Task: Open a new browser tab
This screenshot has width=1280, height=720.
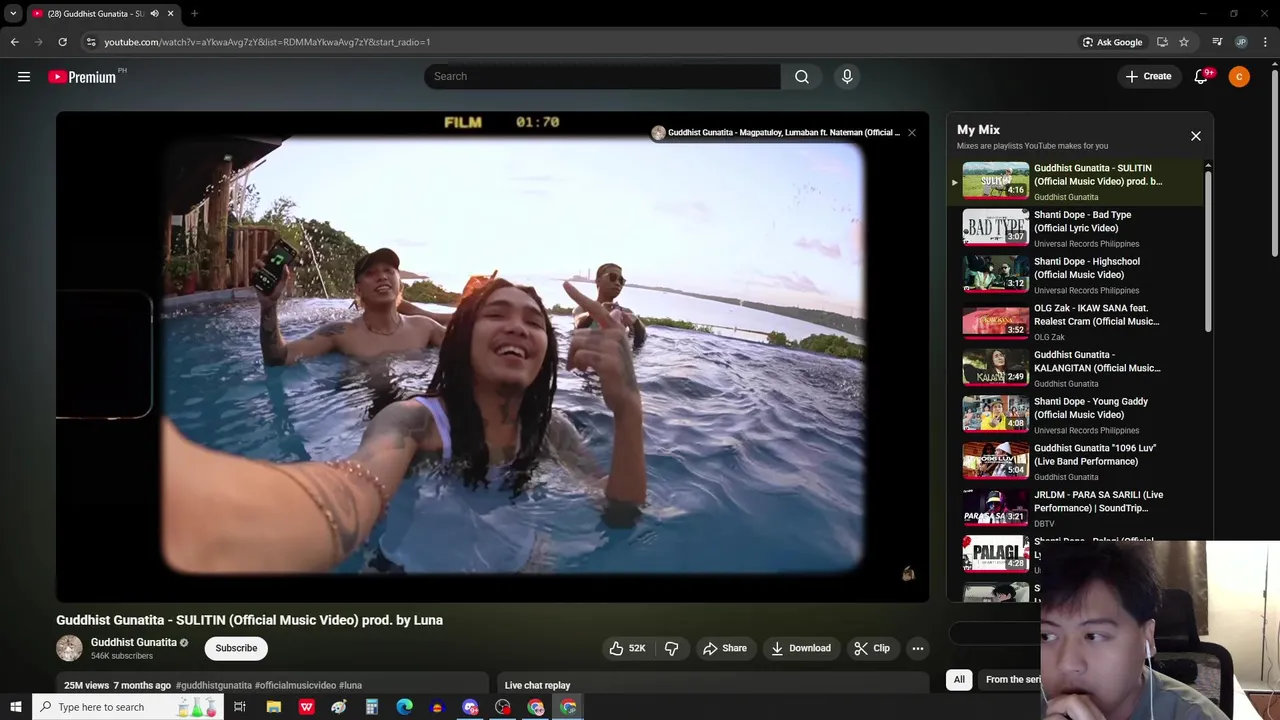Action: pos(194,14)
